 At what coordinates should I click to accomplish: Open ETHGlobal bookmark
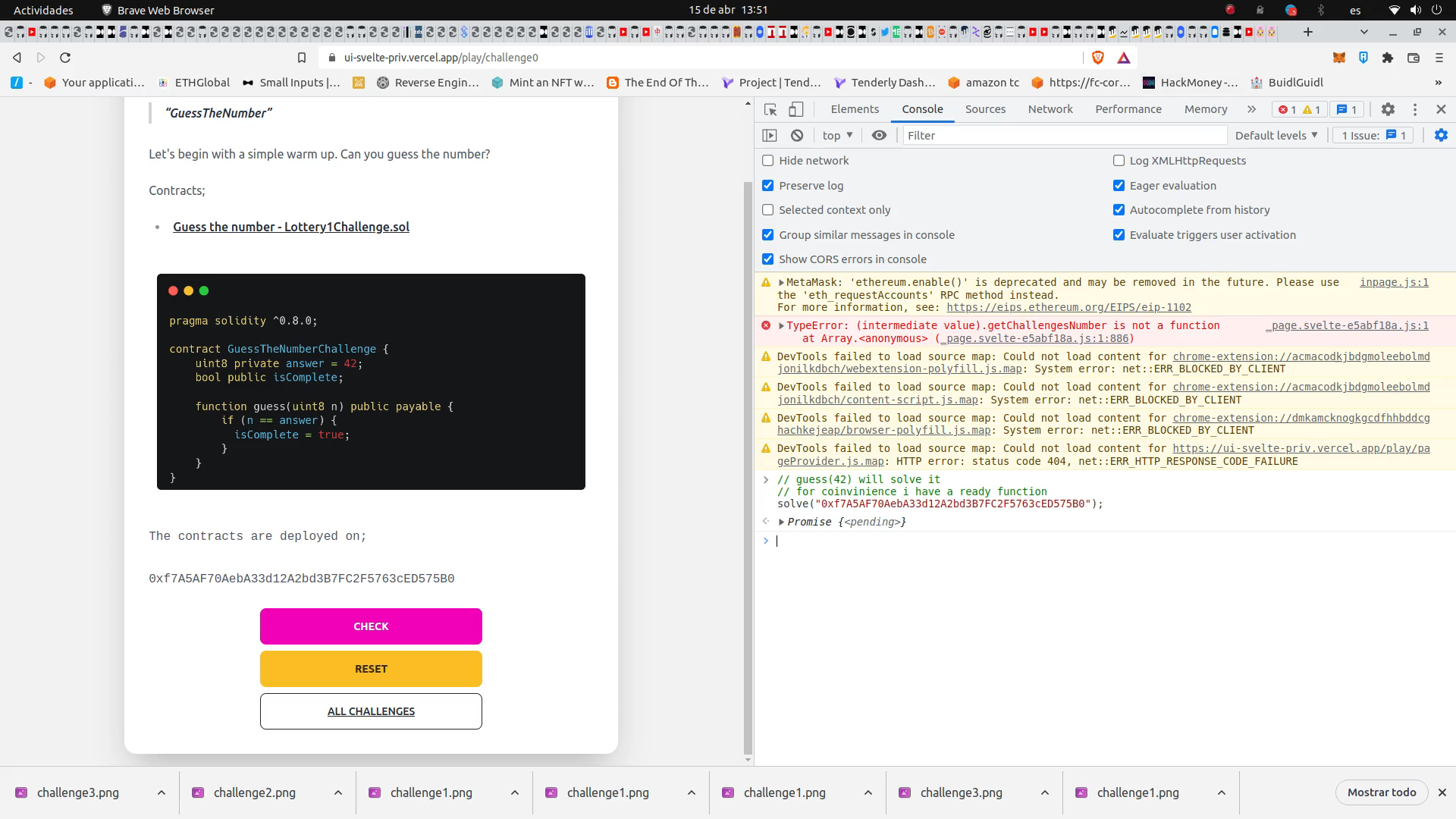(193, 83)
